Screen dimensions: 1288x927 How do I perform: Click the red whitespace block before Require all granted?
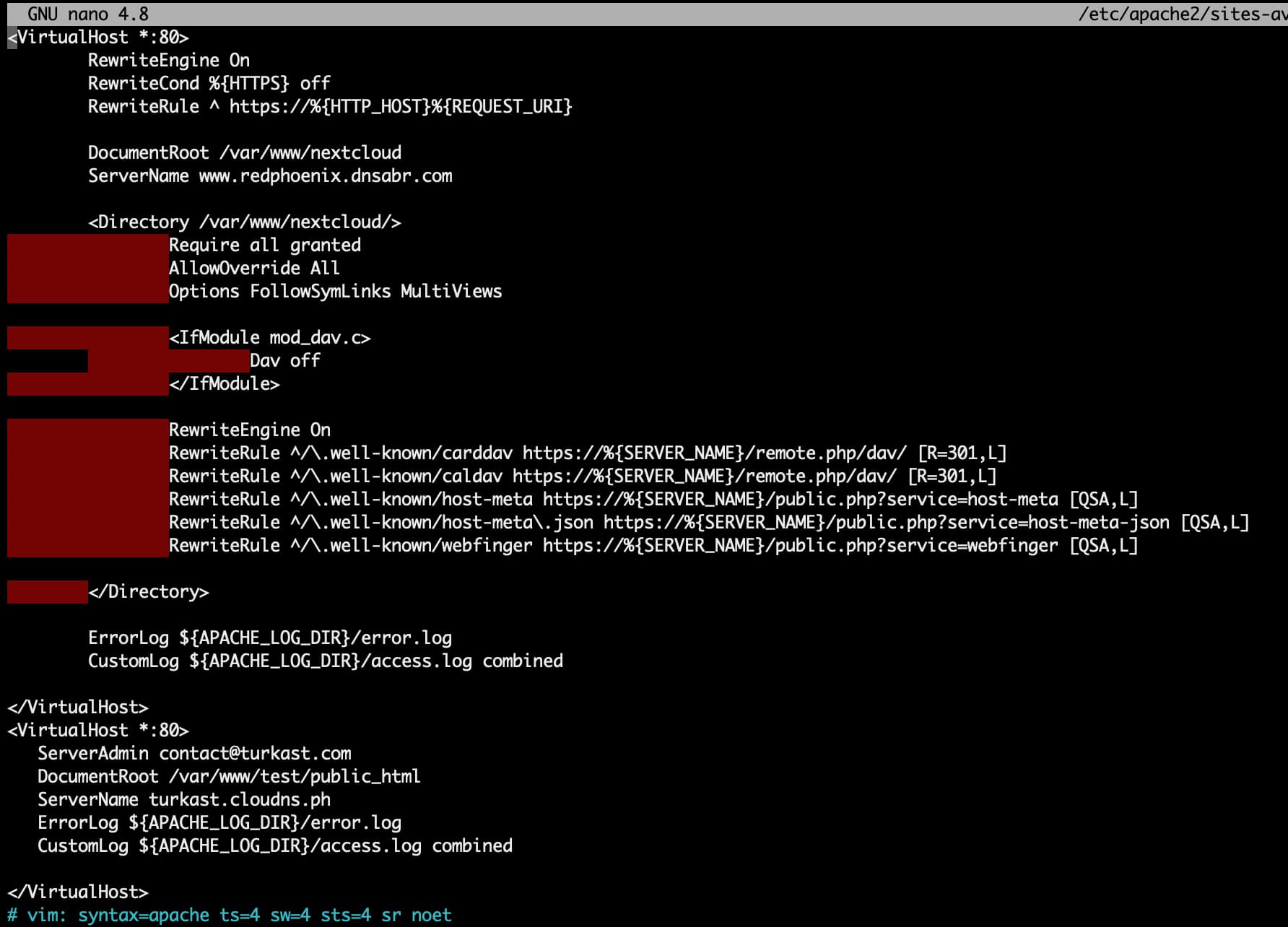[88, 245]
